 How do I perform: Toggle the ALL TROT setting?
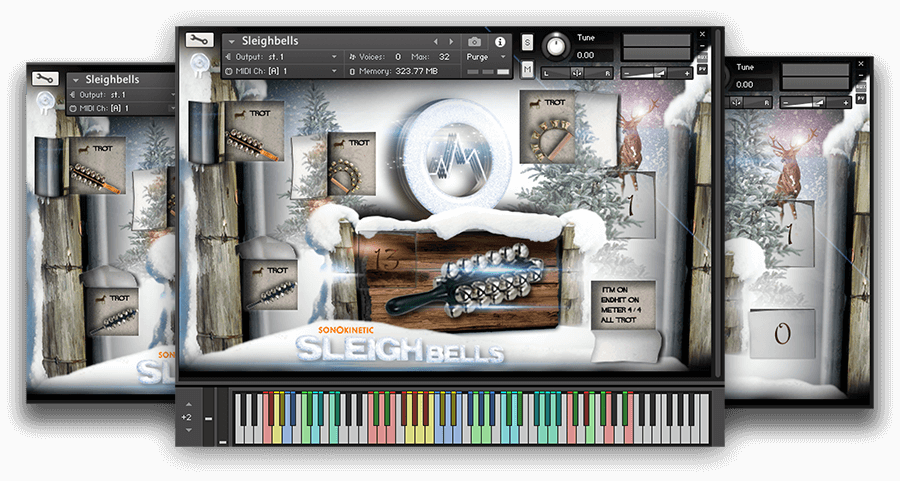619,320
